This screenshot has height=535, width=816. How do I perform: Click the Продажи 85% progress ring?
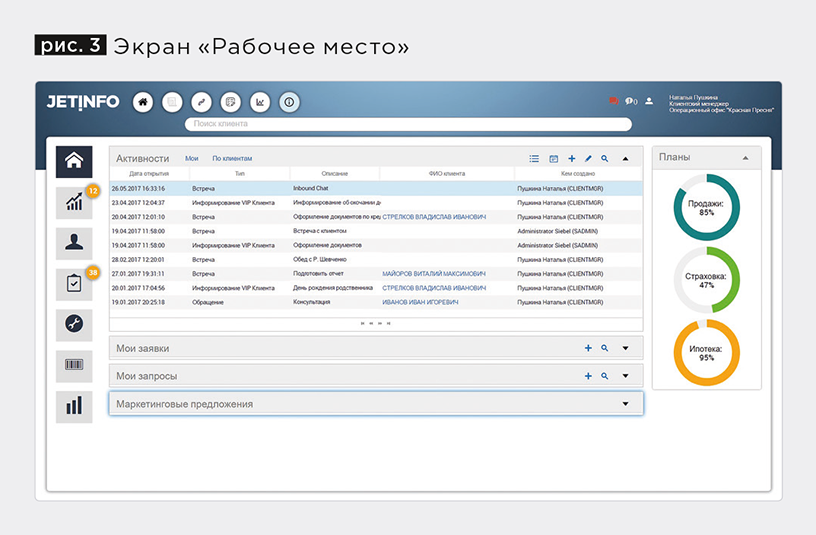[707, 207]
